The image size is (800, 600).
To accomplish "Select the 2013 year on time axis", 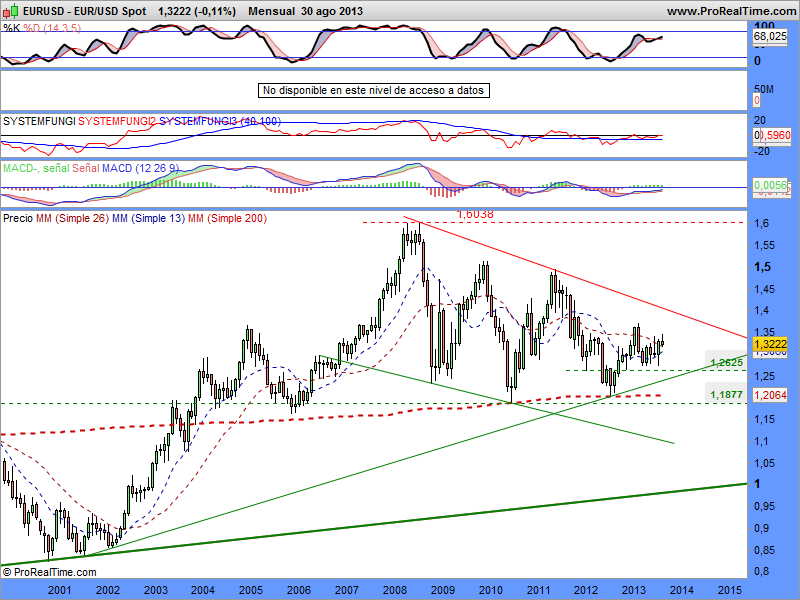I will click(x=634, y=590).
